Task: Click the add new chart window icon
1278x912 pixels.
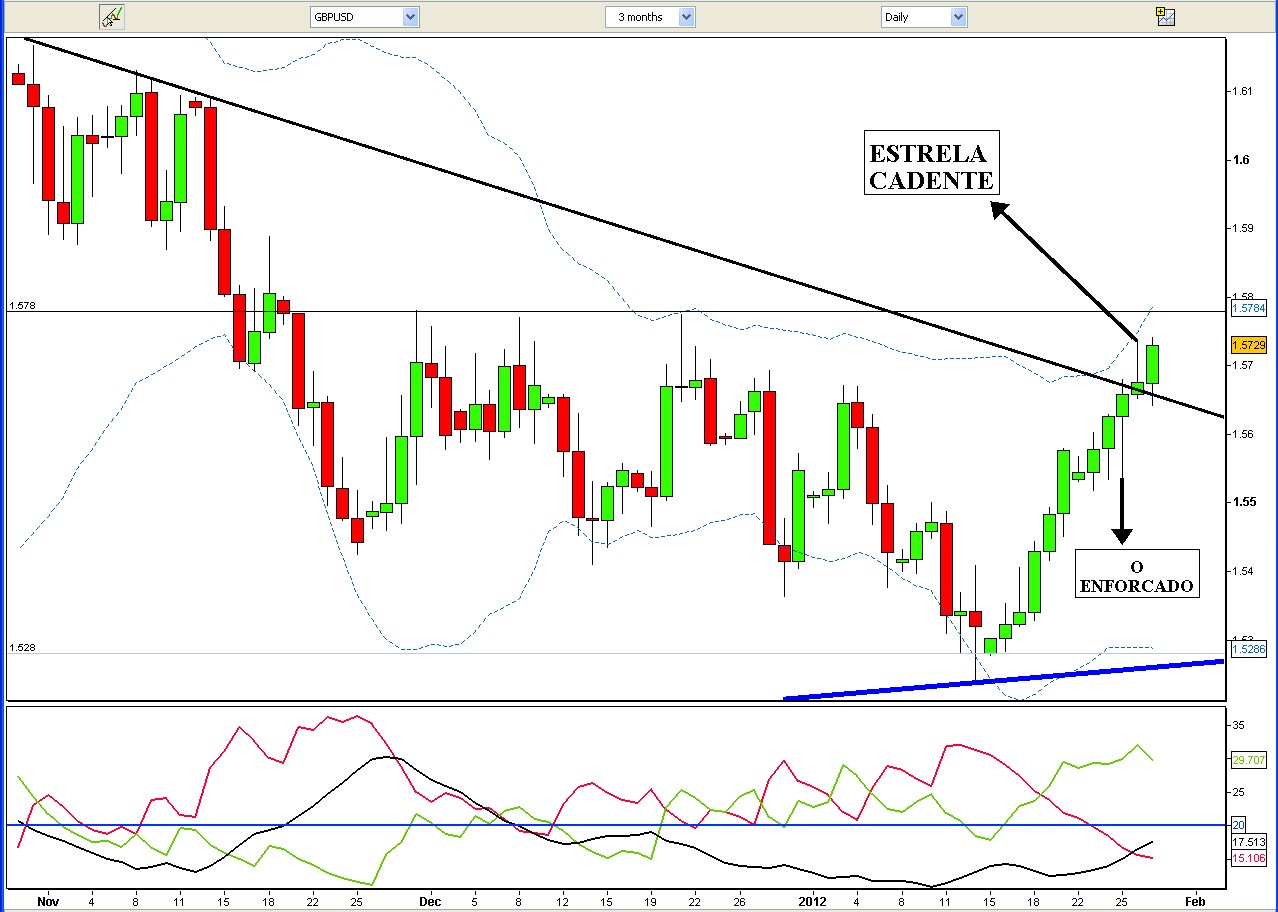Action: tap(1165, 16)
